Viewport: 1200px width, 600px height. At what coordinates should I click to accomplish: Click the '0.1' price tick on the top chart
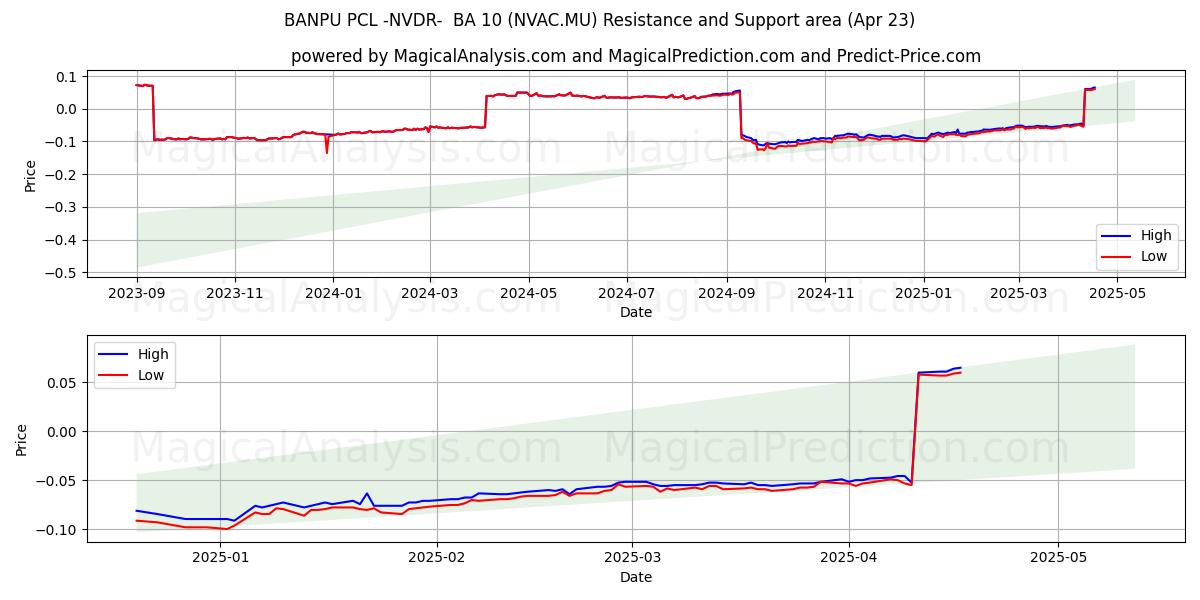coord(67,77)
